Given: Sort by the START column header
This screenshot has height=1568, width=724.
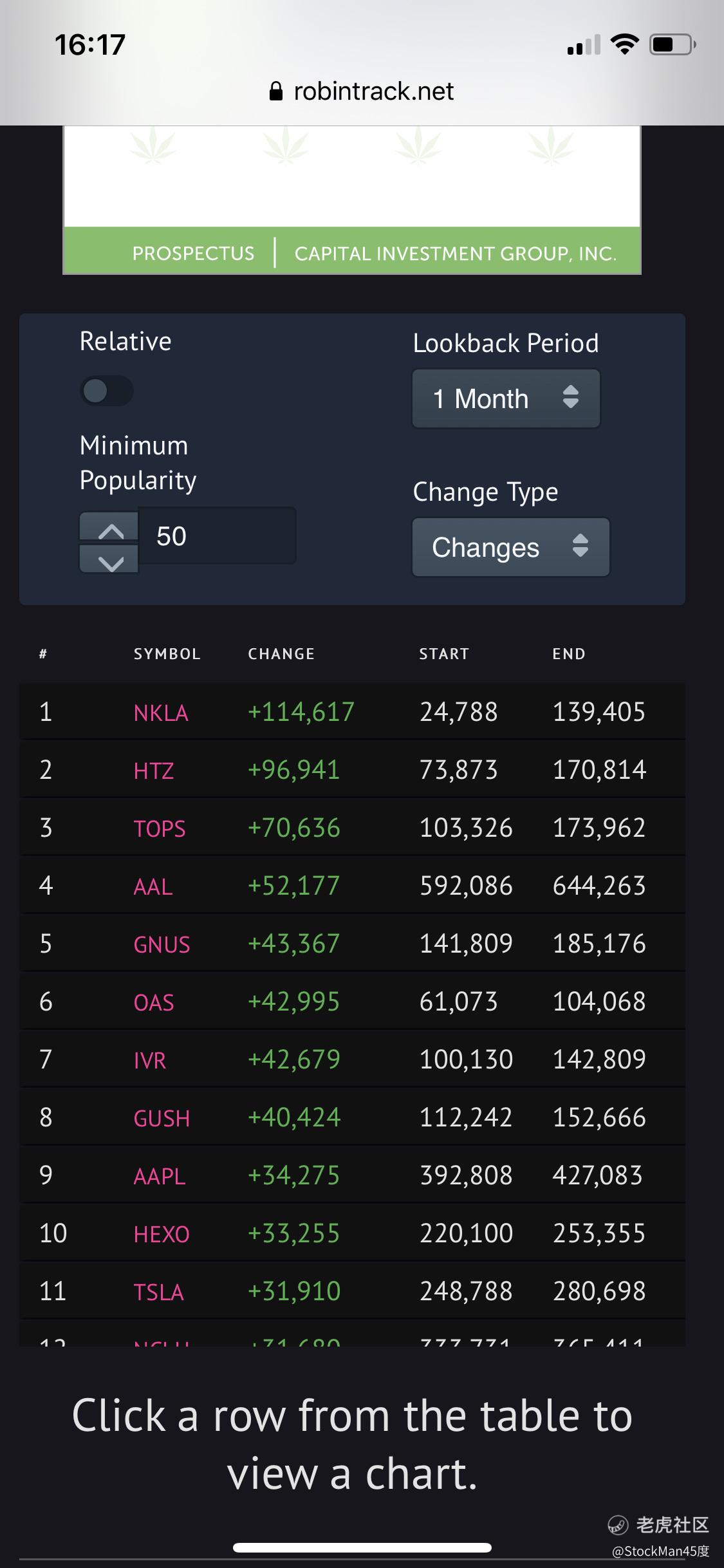Looking at the screenshot, I should point(444,654).
